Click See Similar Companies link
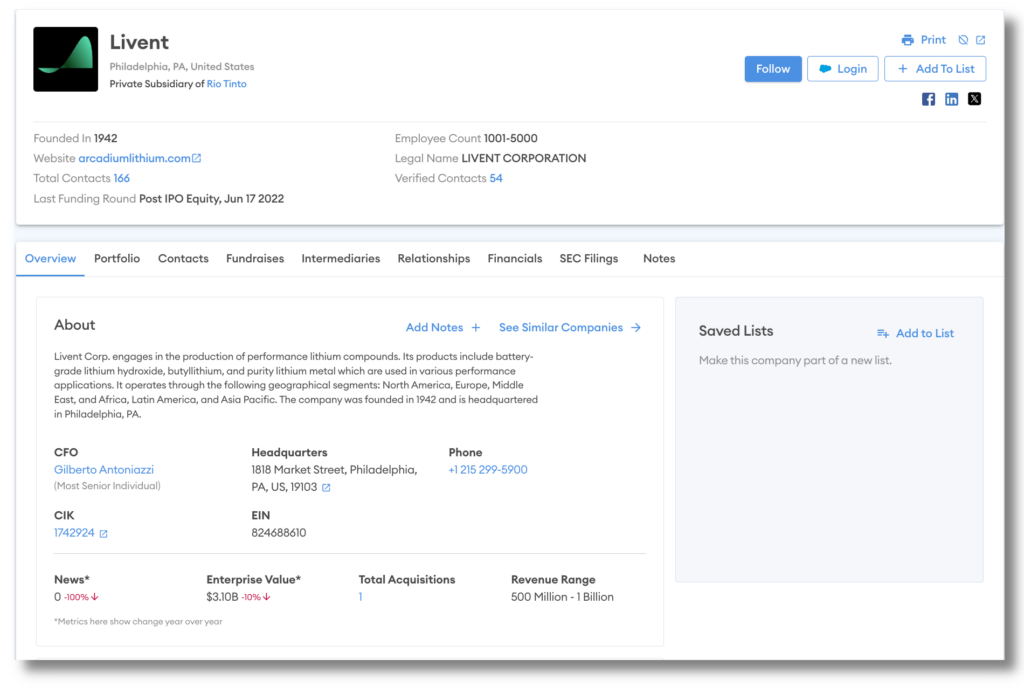Image resolution: width=1024 pixels, height=695 pixels. 560,327
